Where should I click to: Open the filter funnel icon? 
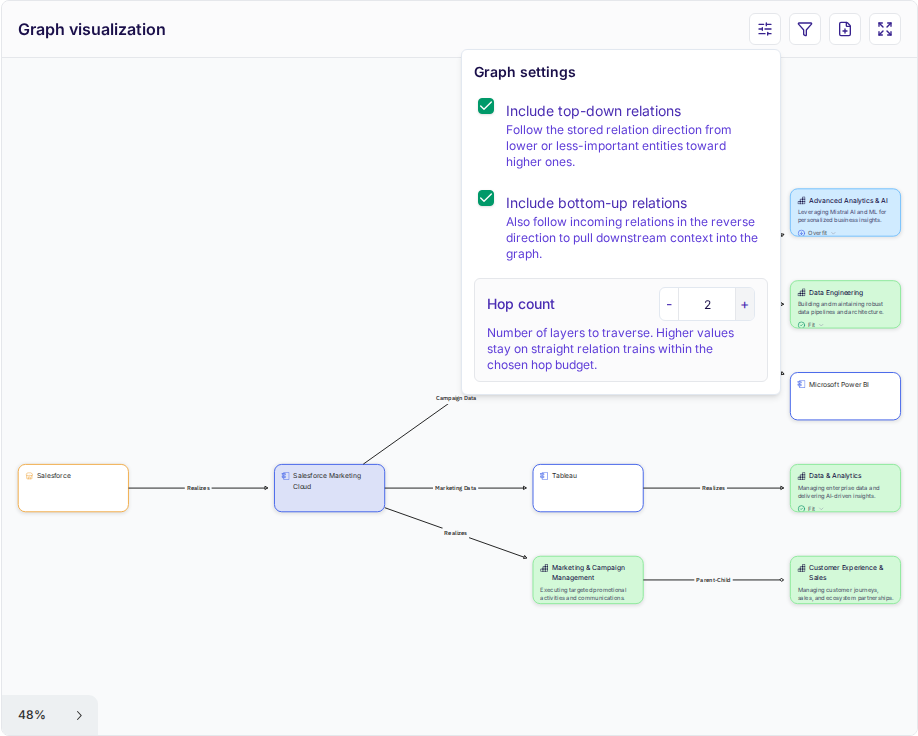click(x=804, y=29)
